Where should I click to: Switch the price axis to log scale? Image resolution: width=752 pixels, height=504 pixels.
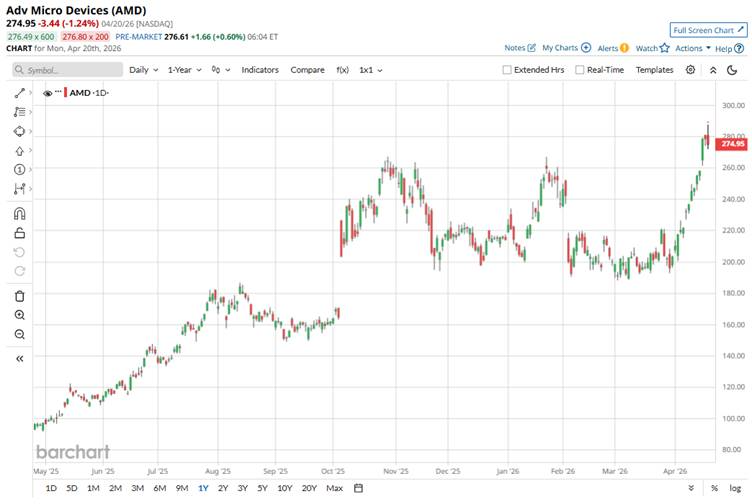click(x=733, y=488)
